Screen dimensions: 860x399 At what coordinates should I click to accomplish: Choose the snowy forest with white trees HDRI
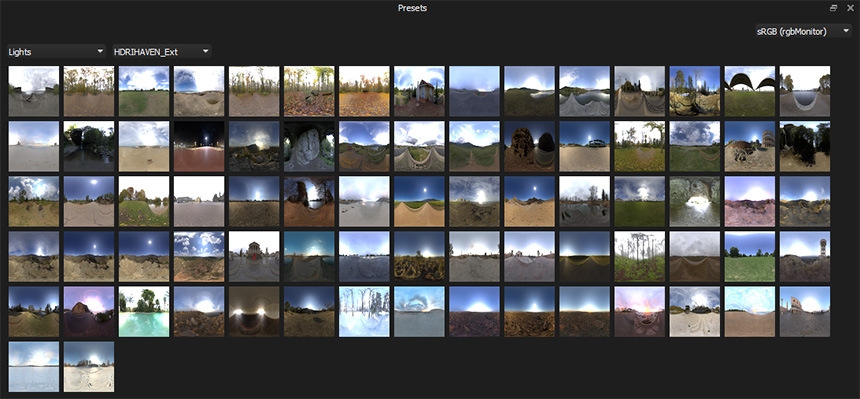coord(364,312)
